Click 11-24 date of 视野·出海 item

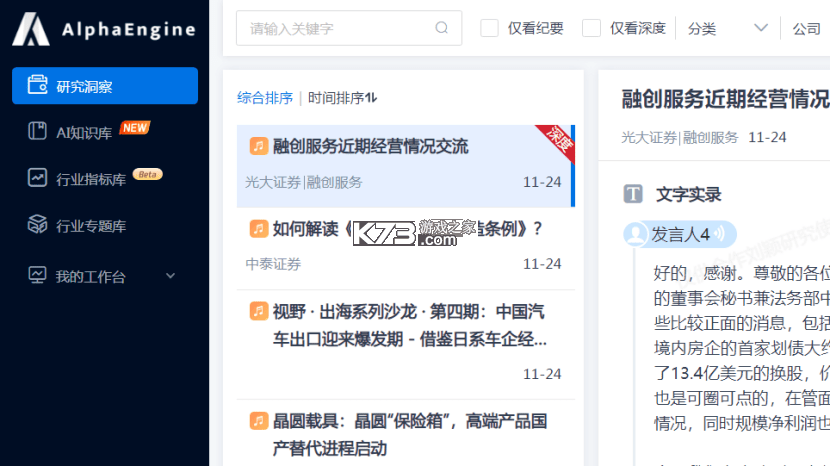pos(542,374)
